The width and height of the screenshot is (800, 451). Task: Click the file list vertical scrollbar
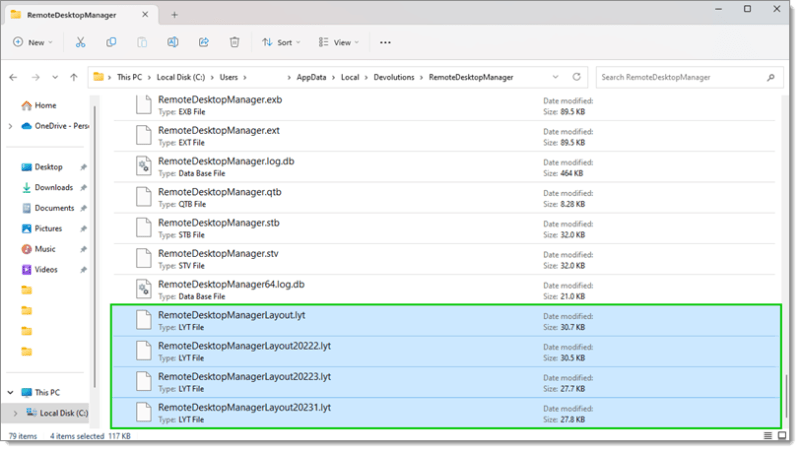tap(786, 398)
